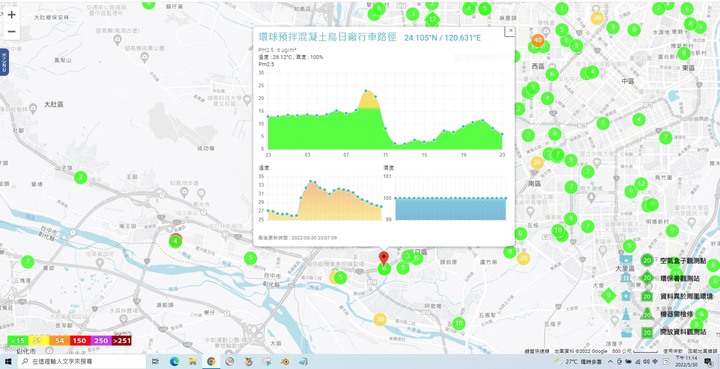
Task: Click the temperature chart in popup
Action: pos(324,198)
